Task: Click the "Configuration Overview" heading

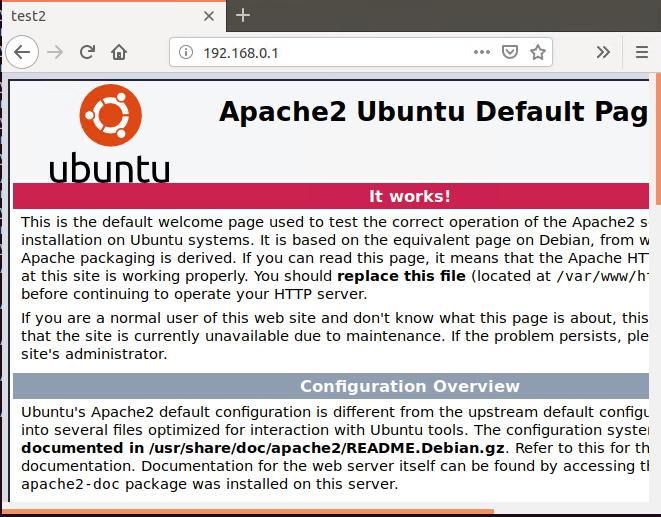Action: tap(410, 386)
